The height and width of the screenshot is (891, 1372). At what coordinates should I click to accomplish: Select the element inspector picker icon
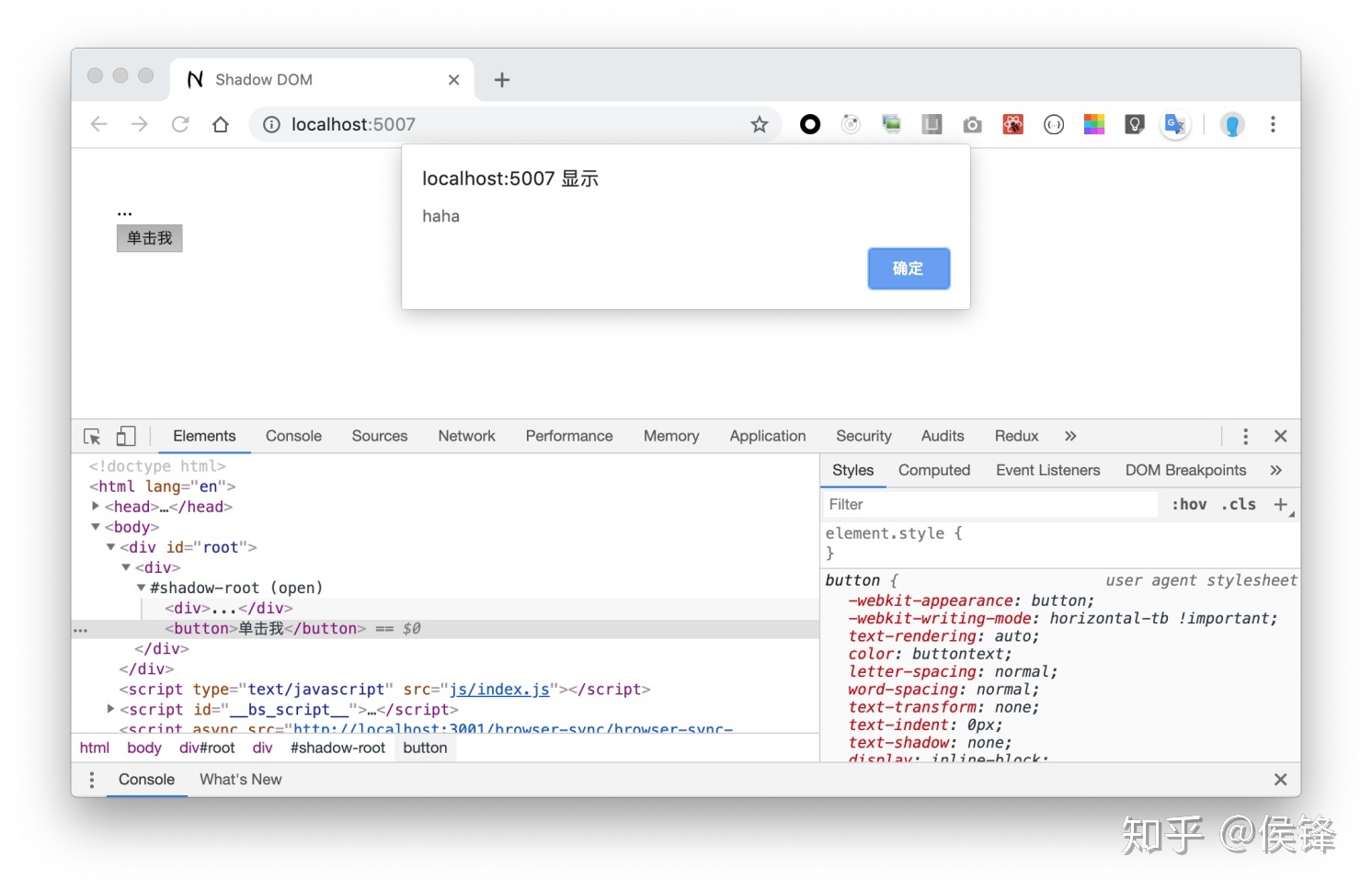(x=92, y=437)
